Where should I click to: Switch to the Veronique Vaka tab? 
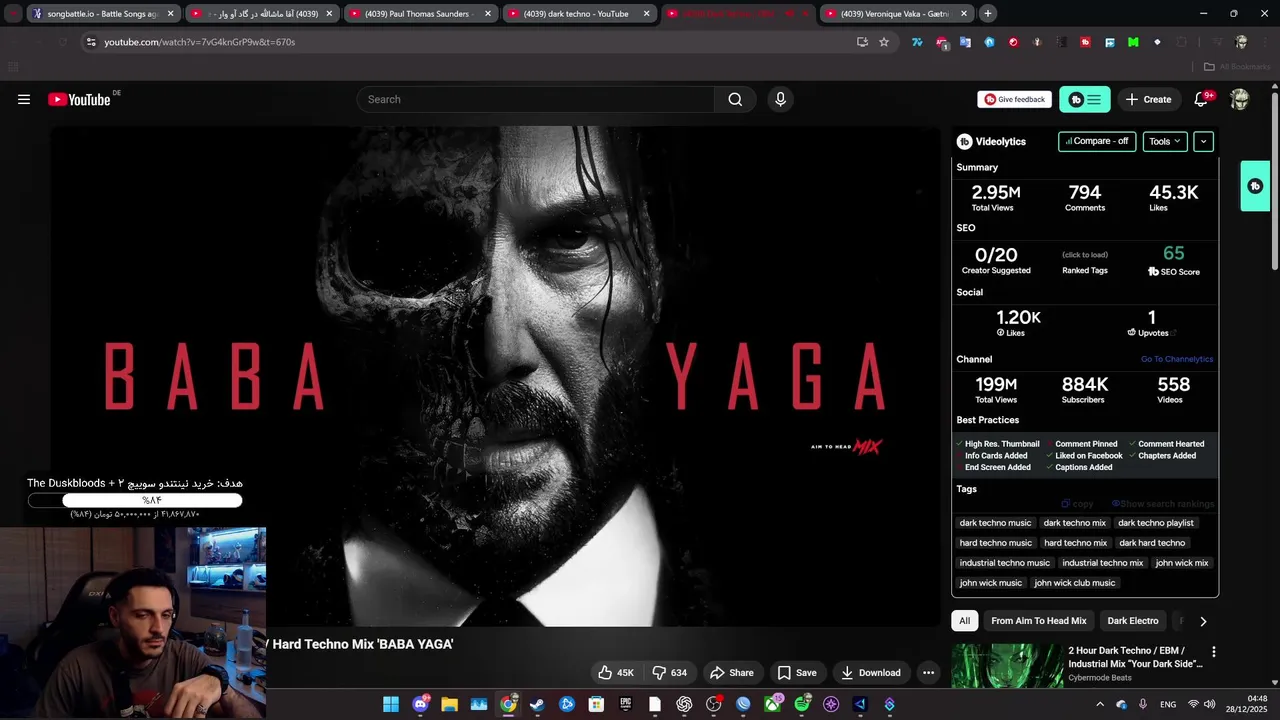[896, 14]
